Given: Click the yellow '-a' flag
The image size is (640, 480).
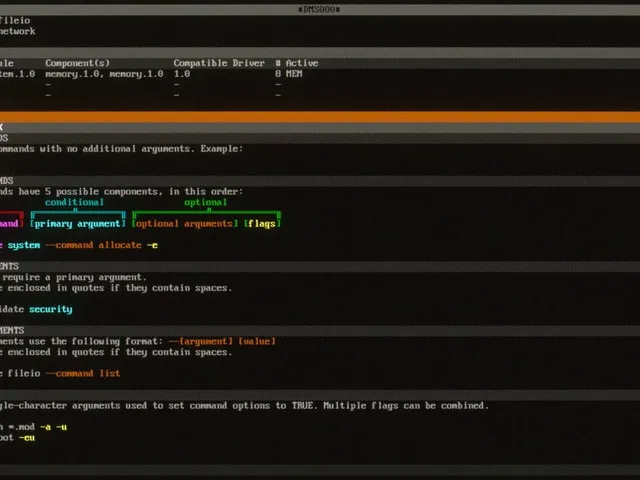Looking at the screenshot, I should click(45, 427).
